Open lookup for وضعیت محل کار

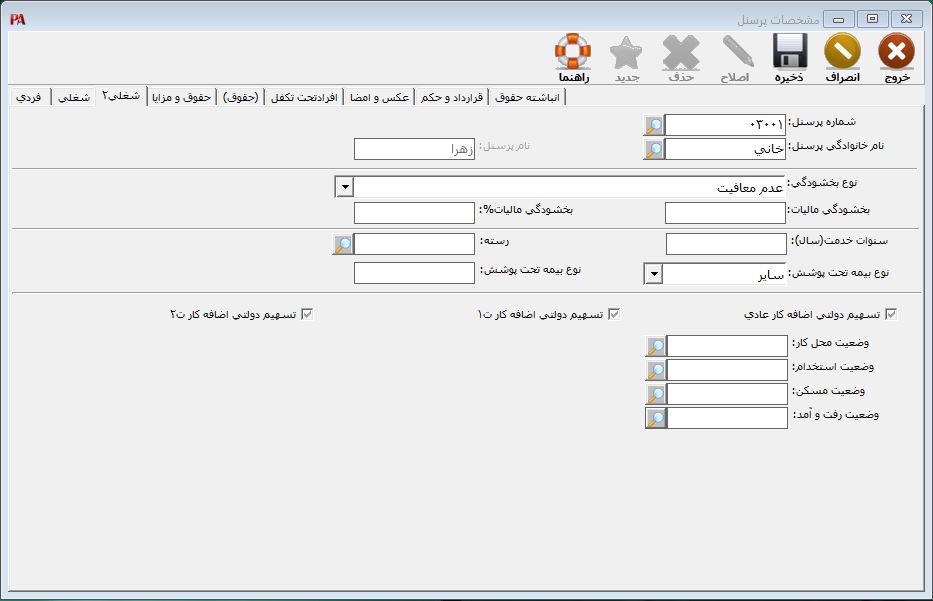point(655,346)
